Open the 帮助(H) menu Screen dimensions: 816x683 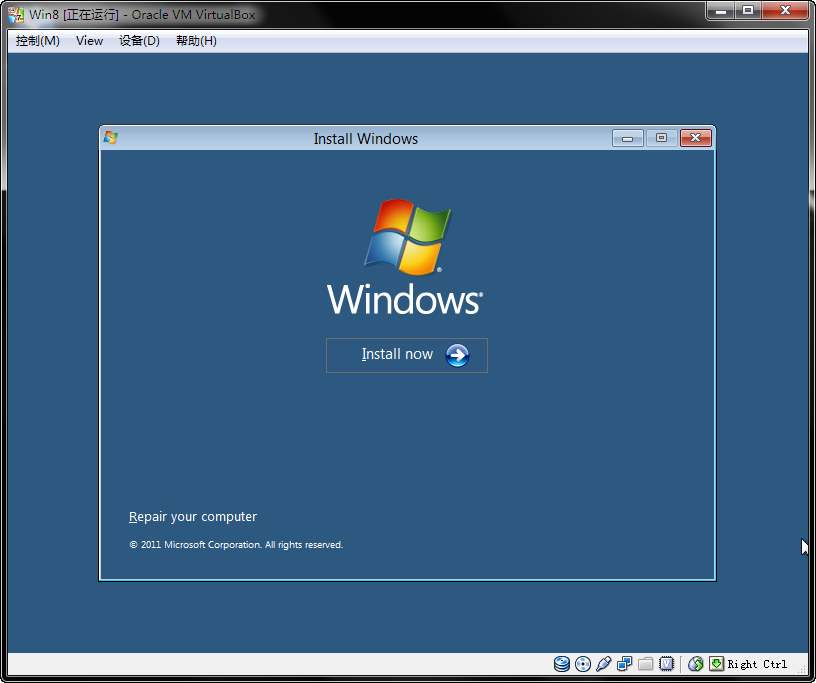196,41
